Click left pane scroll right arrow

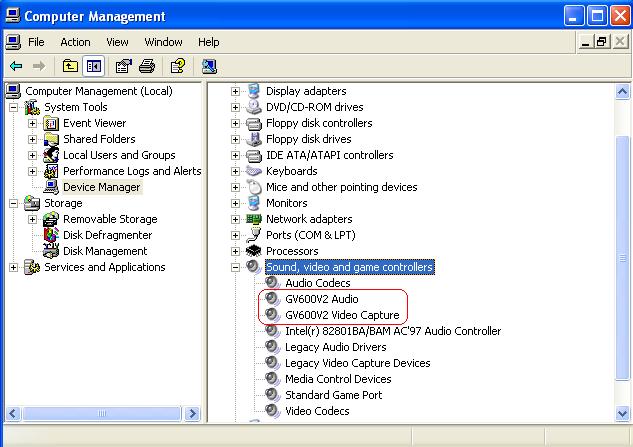[192, 413]
